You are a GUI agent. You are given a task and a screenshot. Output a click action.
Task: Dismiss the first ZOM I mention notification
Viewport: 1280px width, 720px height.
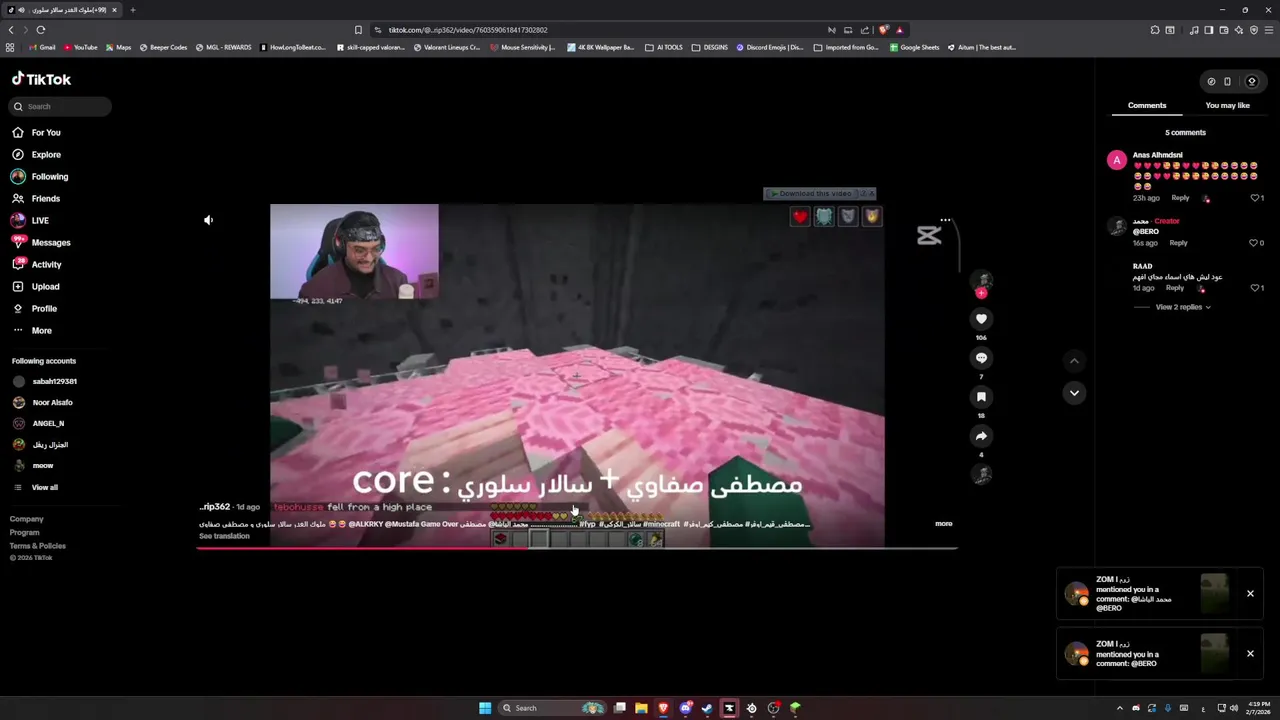pos(1250,594)
